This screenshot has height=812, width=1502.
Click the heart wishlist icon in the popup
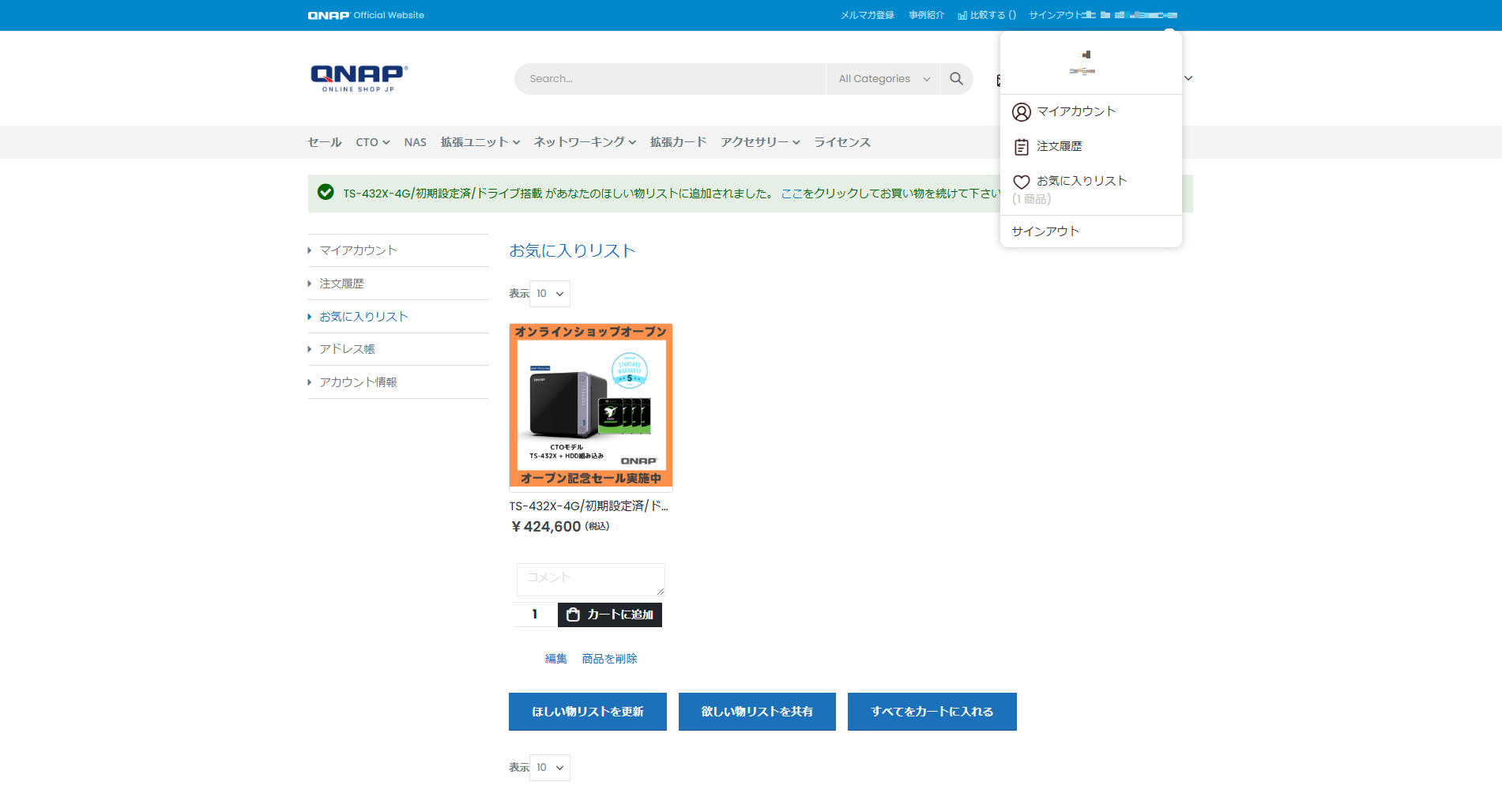1022,182
